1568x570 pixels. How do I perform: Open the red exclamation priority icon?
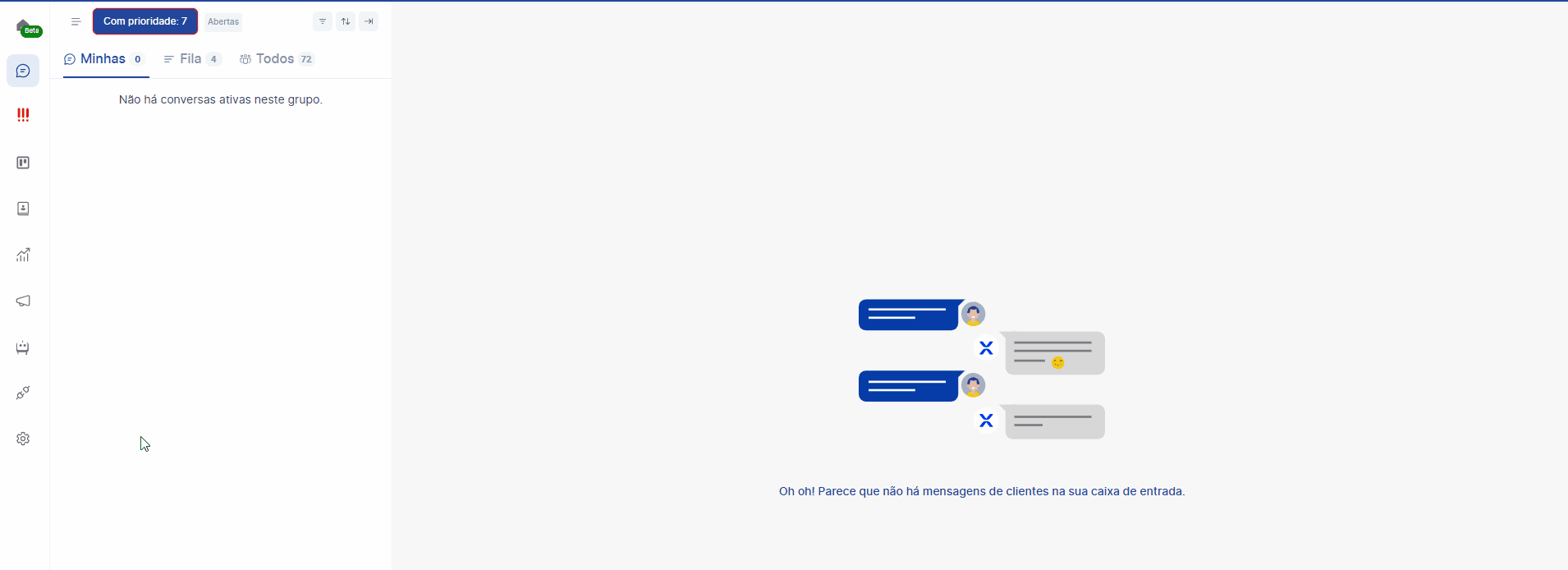(x=23, y=115)
